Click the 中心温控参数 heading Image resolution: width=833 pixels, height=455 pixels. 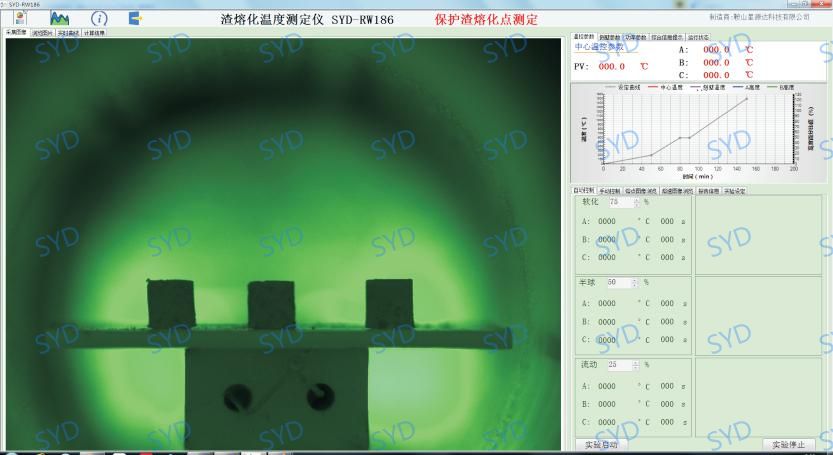point(599,47)
